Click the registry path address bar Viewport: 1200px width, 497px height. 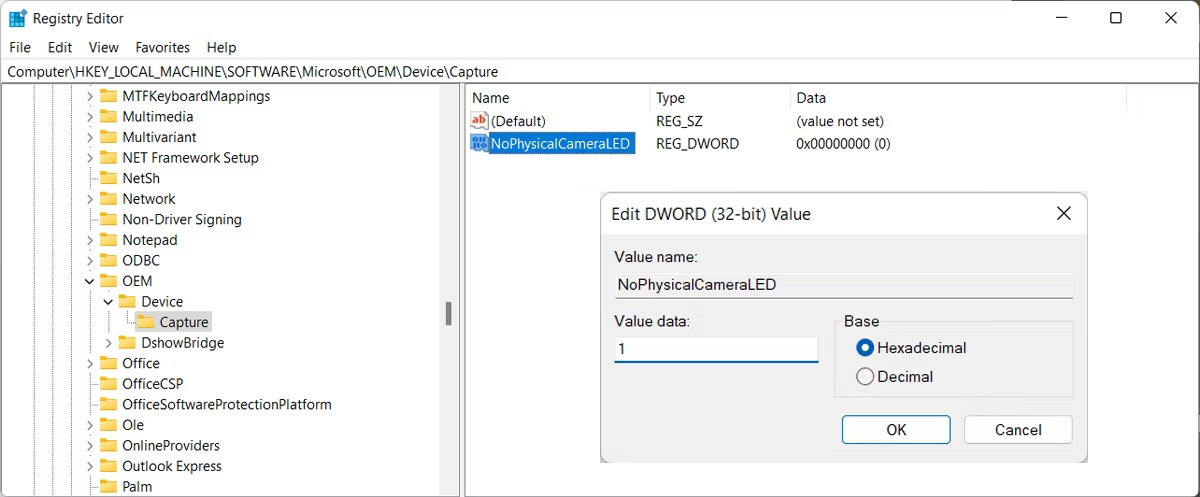pos(600,72)
